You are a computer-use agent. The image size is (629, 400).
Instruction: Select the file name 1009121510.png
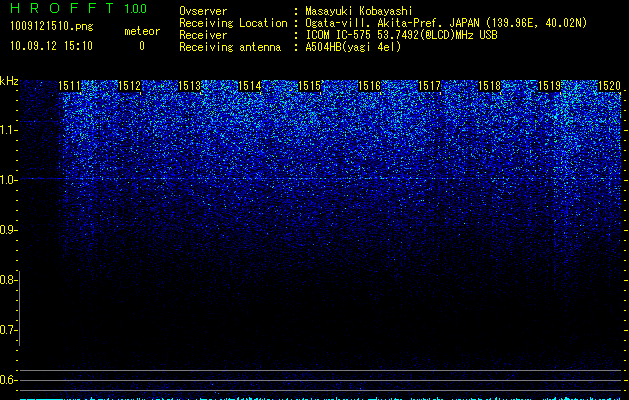pyautogui.click(x=52, y=26)
